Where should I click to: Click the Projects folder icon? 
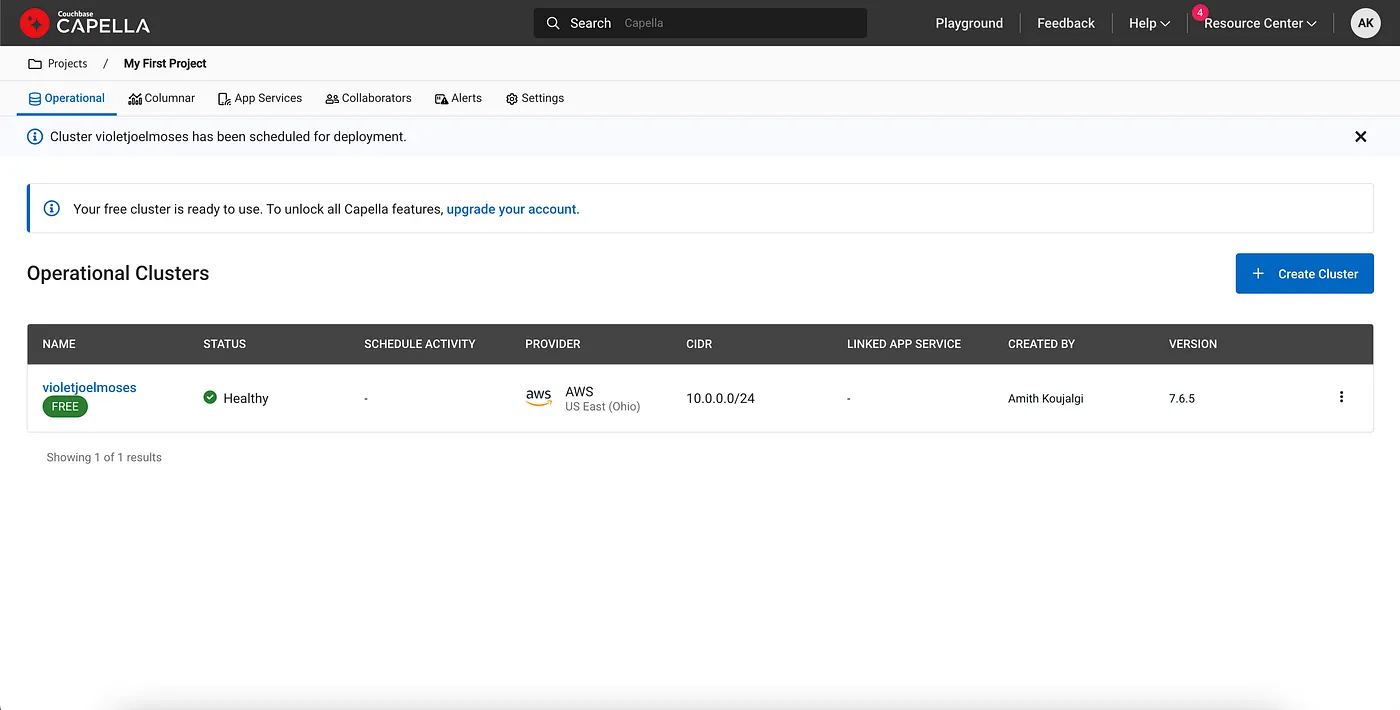pyautogui.click(x=35, y=63)
